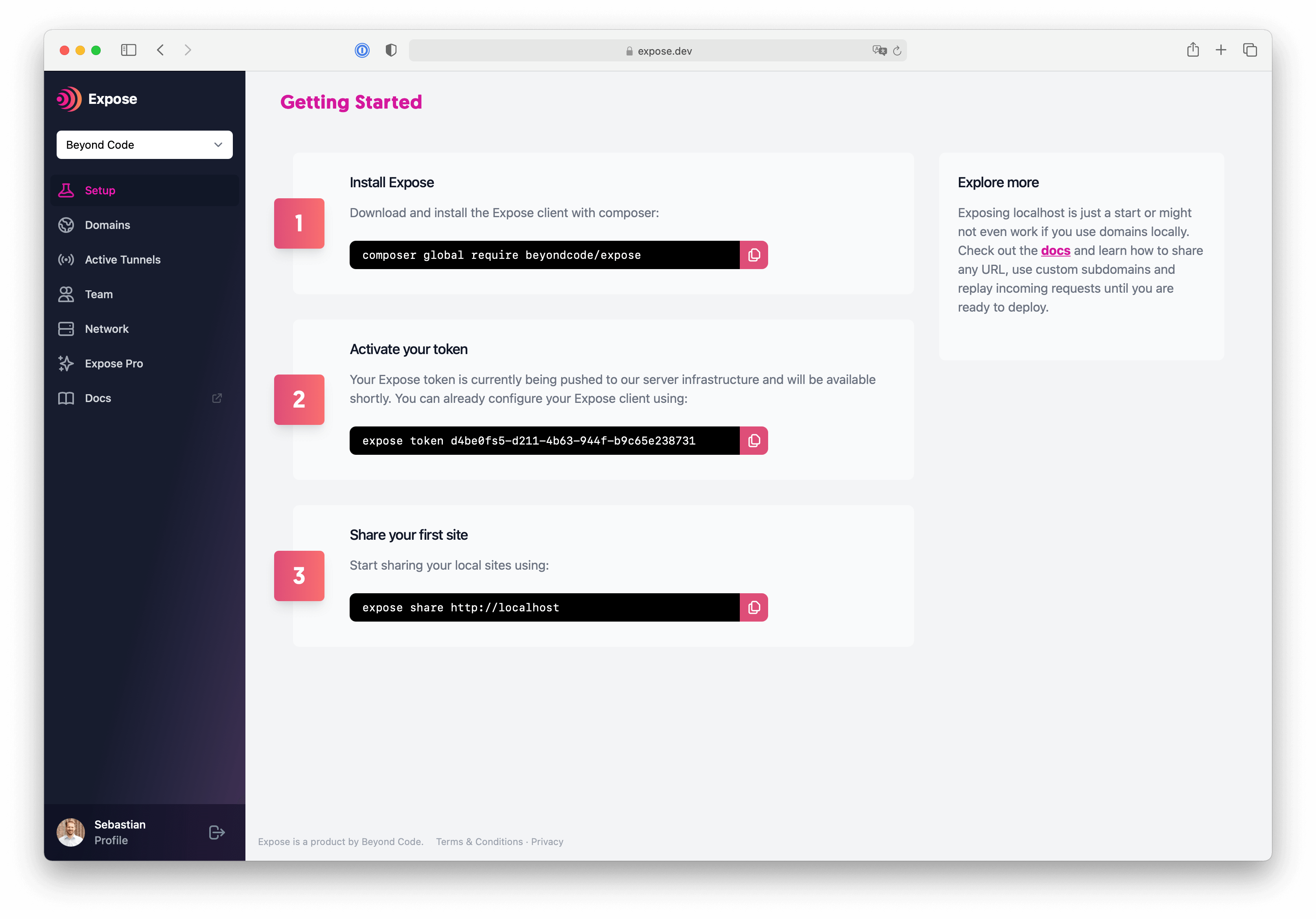This screenshot has width=1316, height=919.
Task: Toggle the Safari sidebar button
Action: point(128,50)
